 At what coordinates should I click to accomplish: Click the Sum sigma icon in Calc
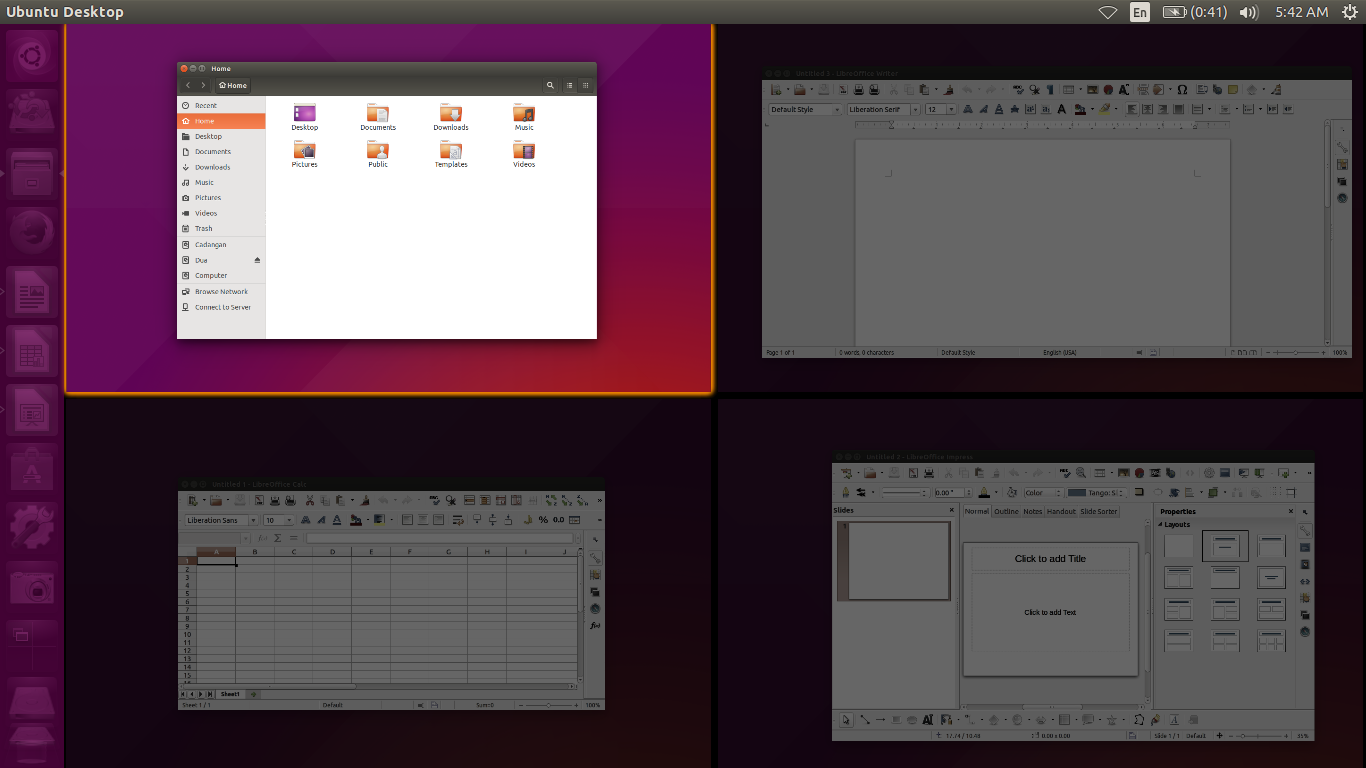click(278, 538)
